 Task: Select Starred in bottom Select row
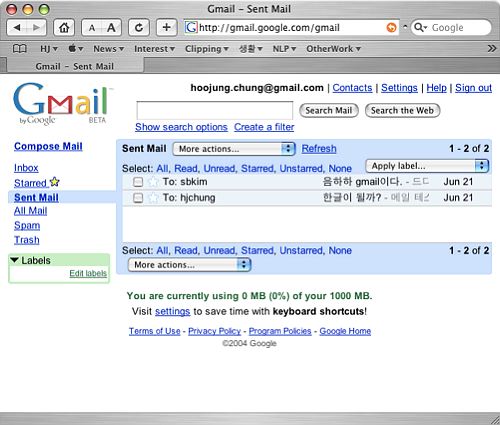258,250
